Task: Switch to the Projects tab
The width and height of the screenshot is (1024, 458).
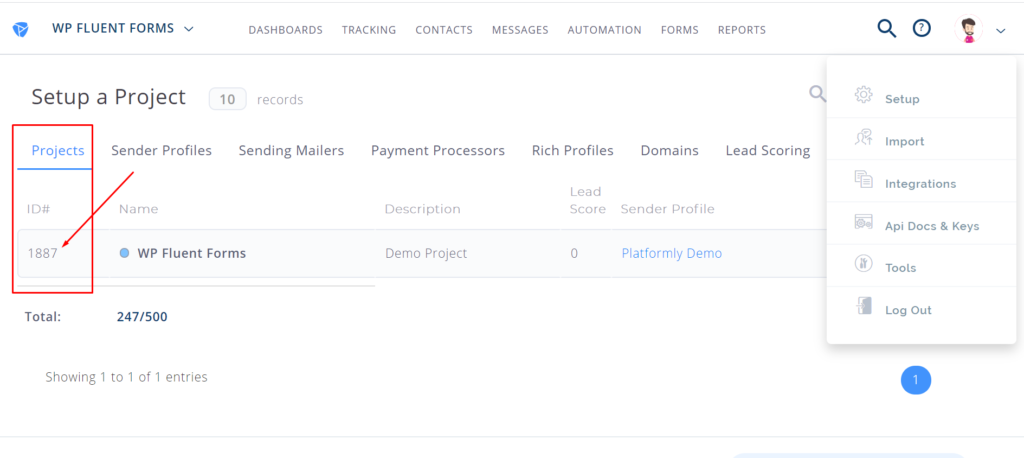Action: (58, 150)
